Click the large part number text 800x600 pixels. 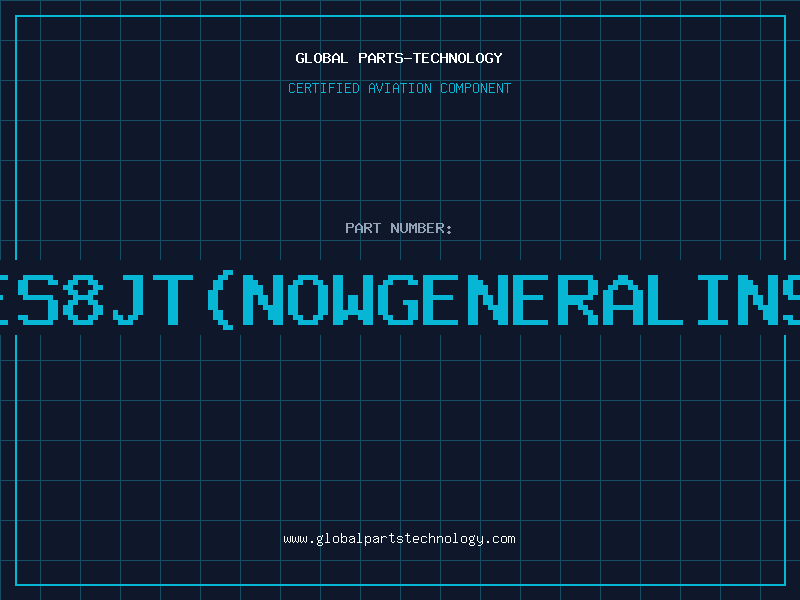click(x=400, y=299)
